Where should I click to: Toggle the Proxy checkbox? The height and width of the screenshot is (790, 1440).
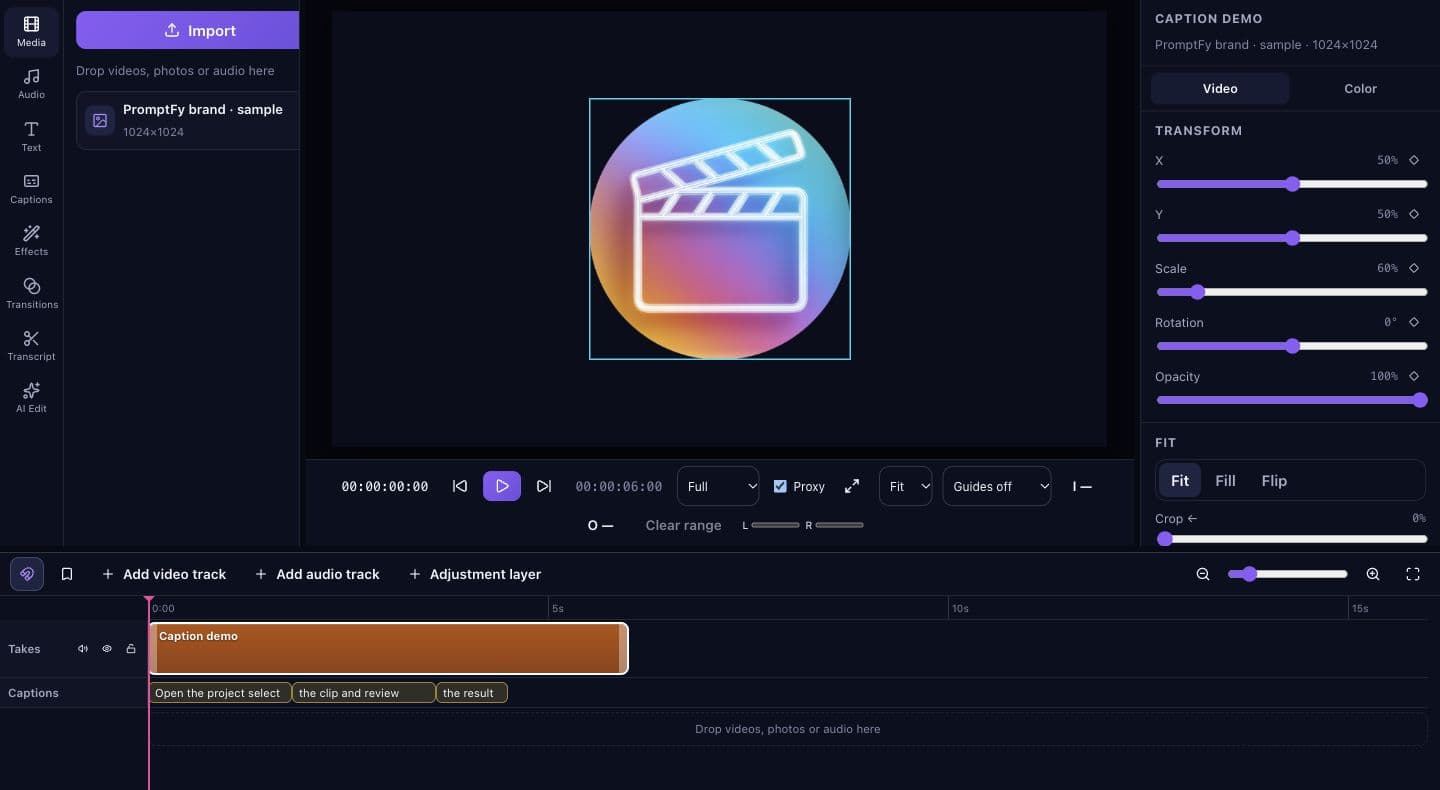pos(780,486)
